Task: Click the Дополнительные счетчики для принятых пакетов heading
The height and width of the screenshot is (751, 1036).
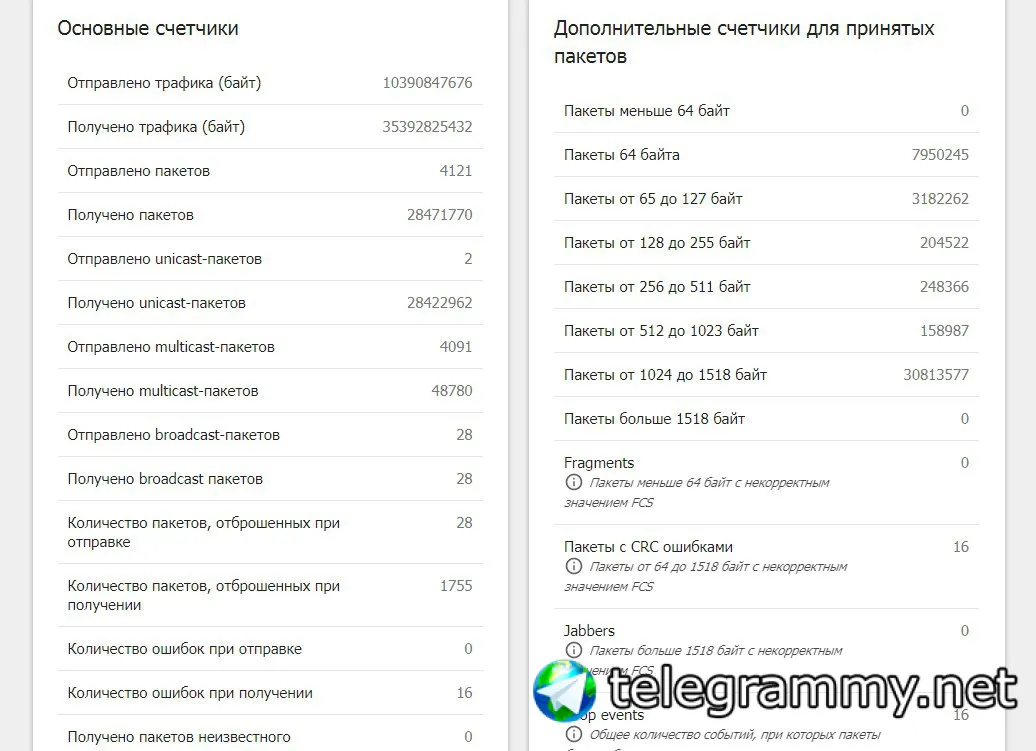Action: (x=744, y=42)
